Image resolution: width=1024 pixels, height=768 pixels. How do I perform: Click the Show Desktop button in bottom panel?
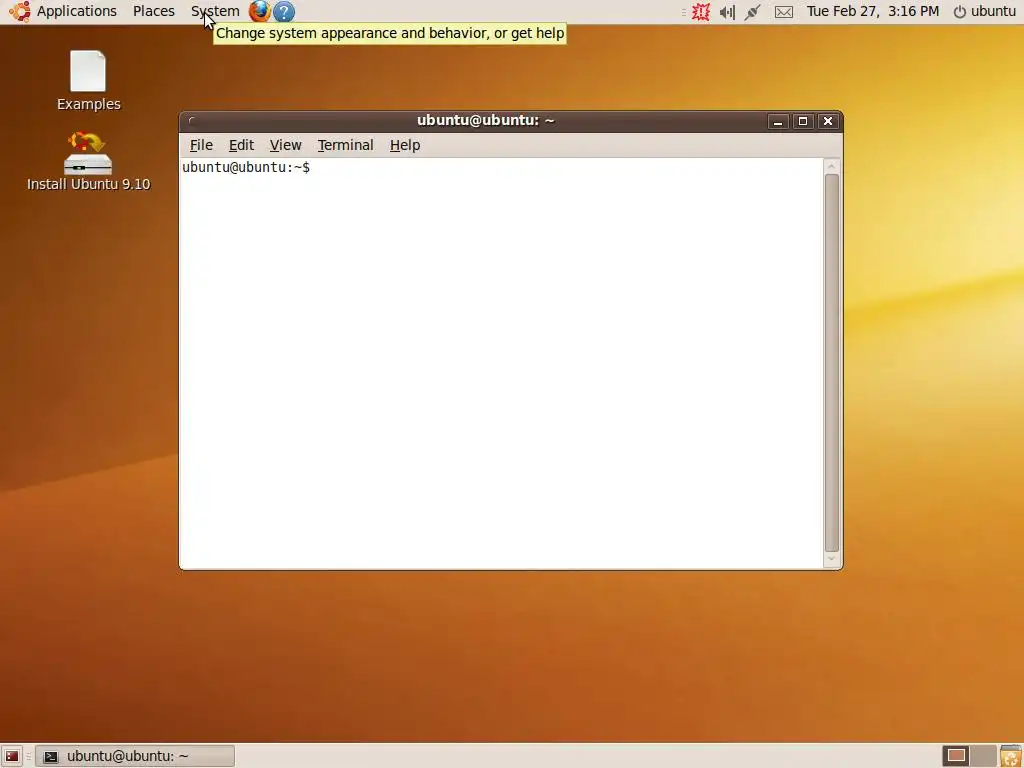pos(12,756)
